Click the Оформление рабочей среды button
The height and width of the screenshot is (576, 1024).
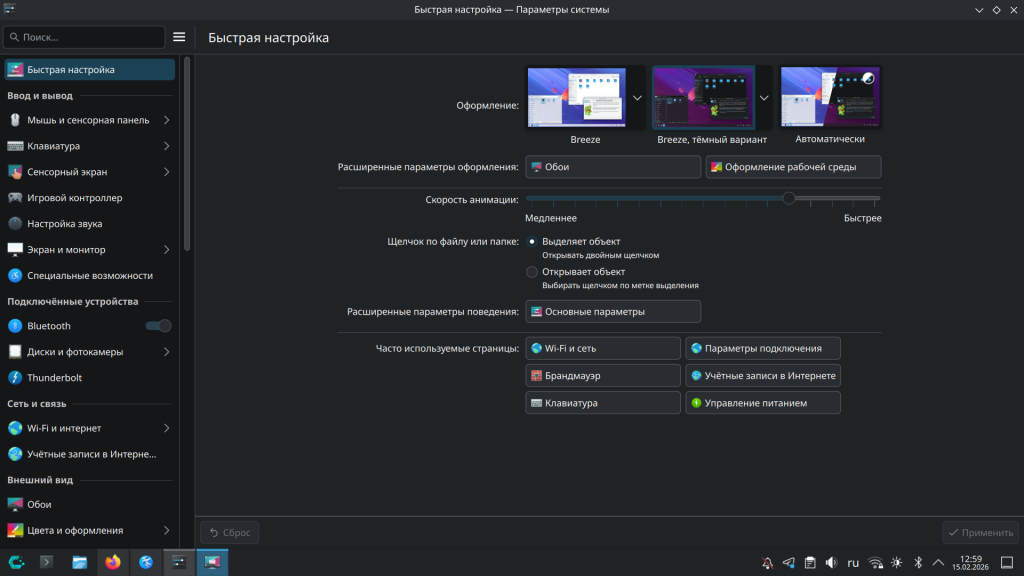pyautogui.click(x=793, y=167)
